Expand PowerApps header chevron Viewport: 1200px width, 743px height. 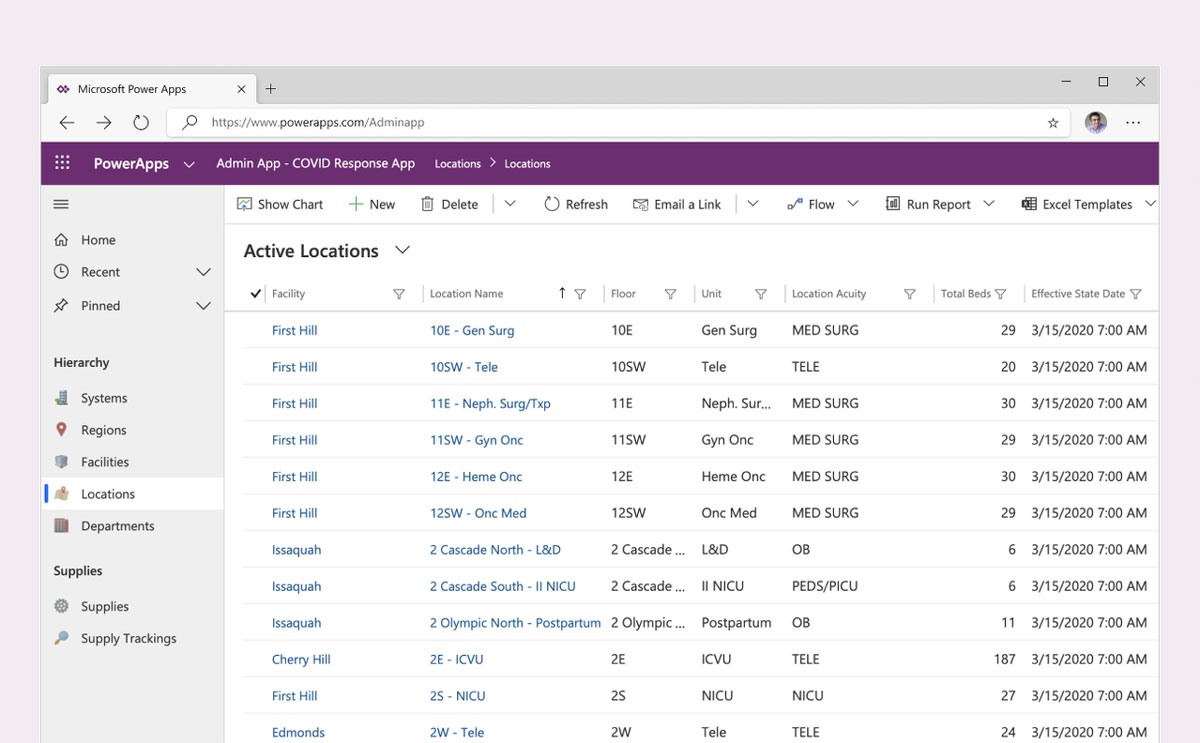pos(189,164)
